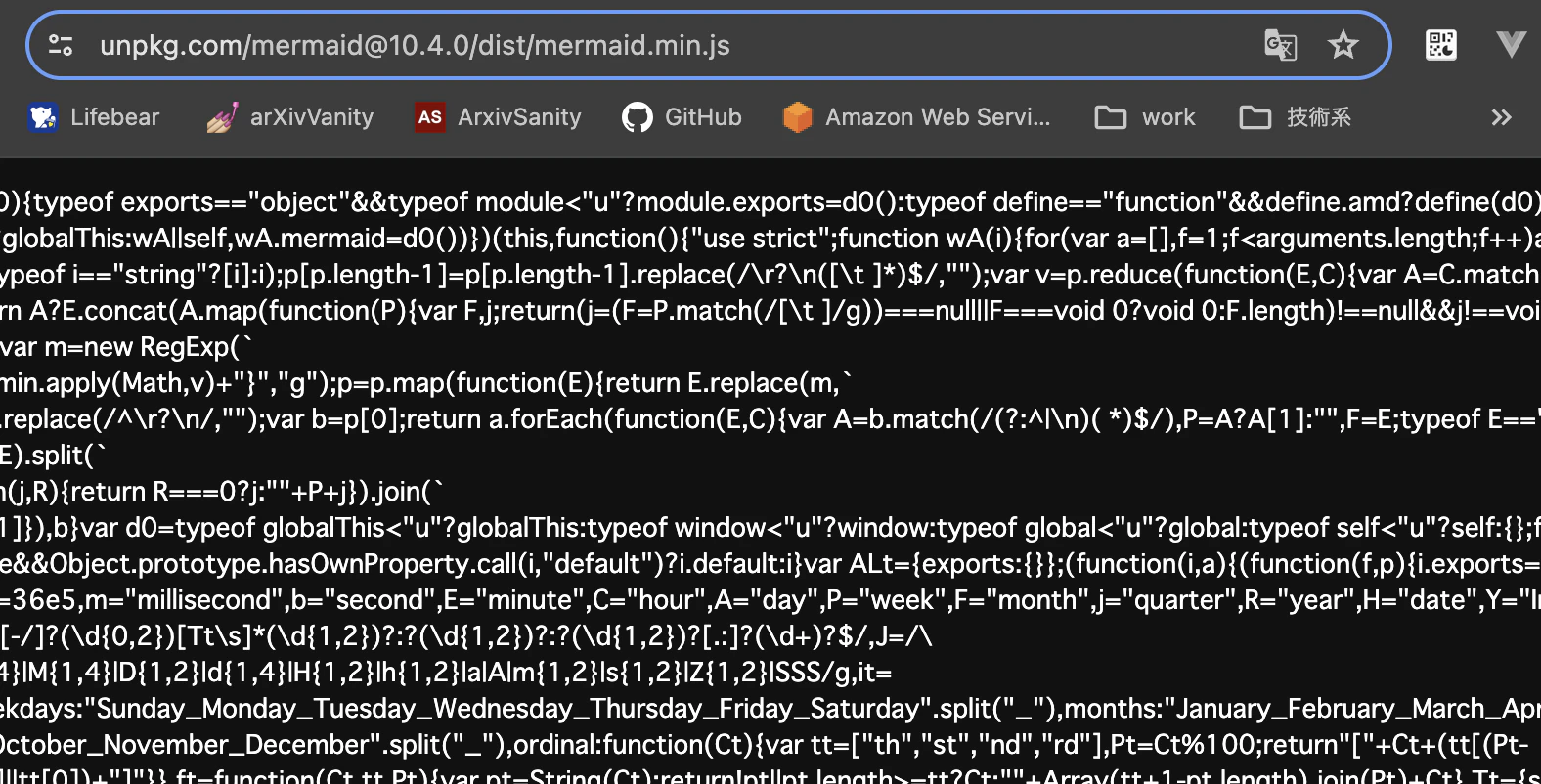Click the text "var m=new RegExp(`"

126,347
